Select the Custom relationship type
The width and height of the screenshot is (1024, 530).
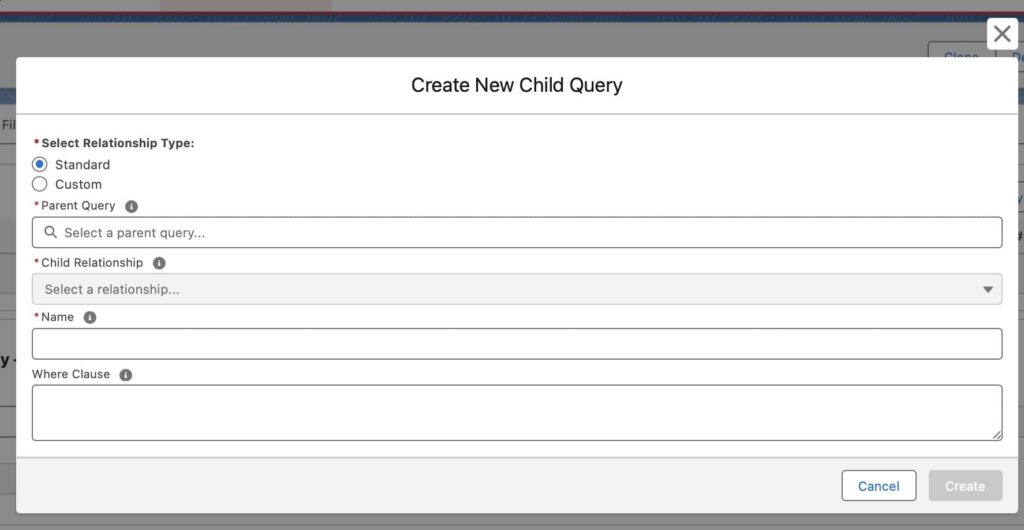(x=40, y=184)
